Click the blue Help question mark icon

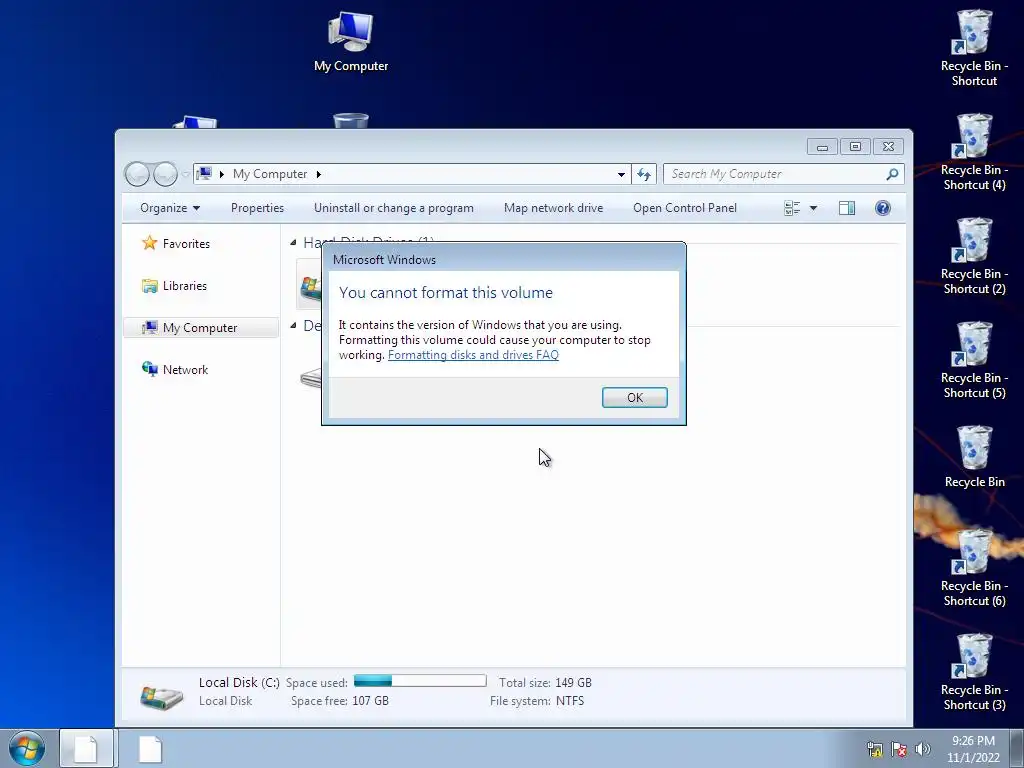(882, 208)
